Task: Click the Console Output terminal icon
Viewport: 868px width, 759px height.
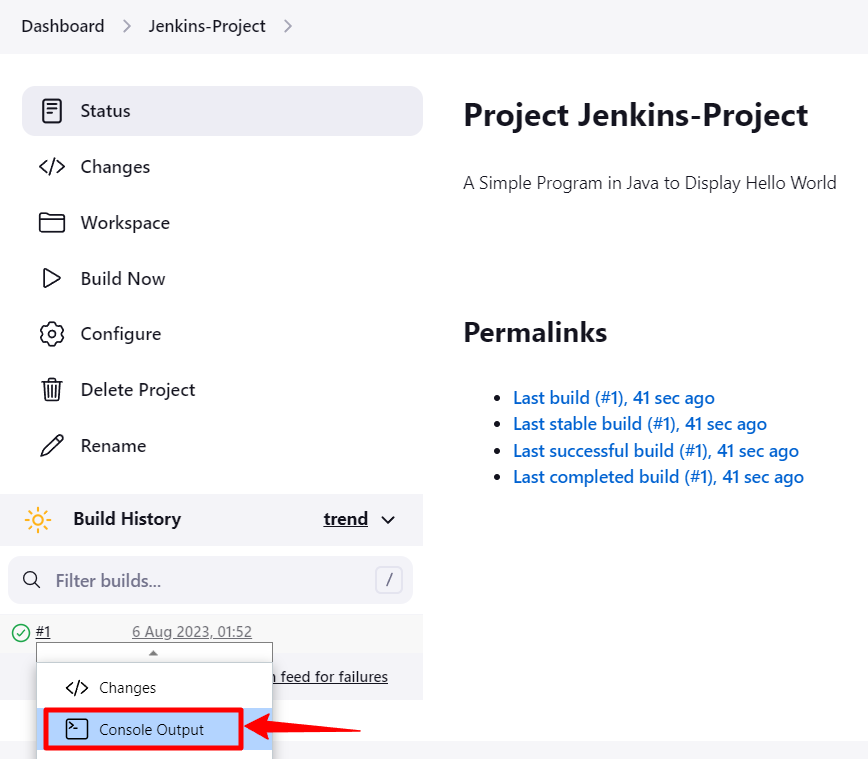Action: 77,730
